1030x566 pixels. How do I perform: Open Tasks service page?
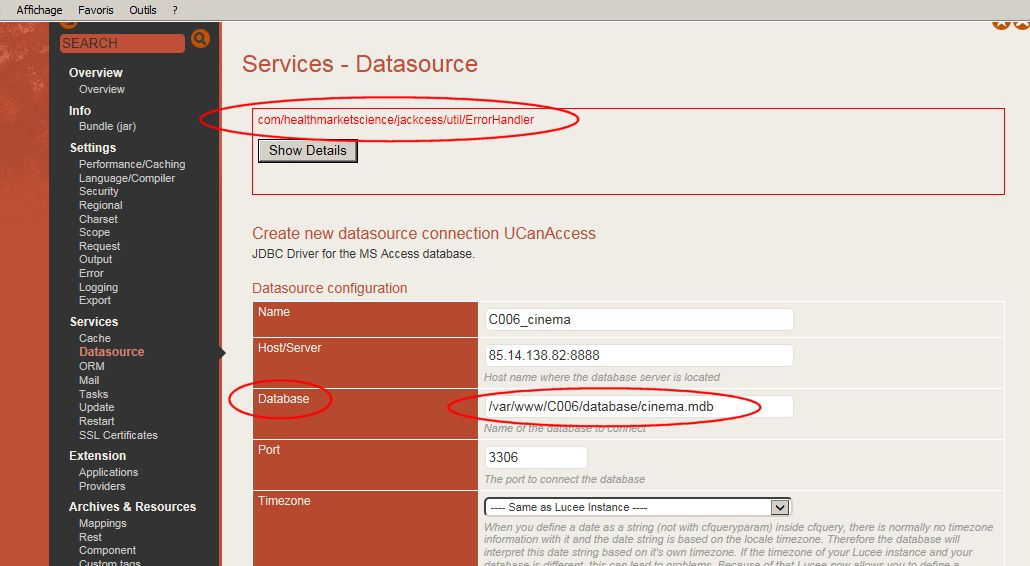(x=93, y=394)
